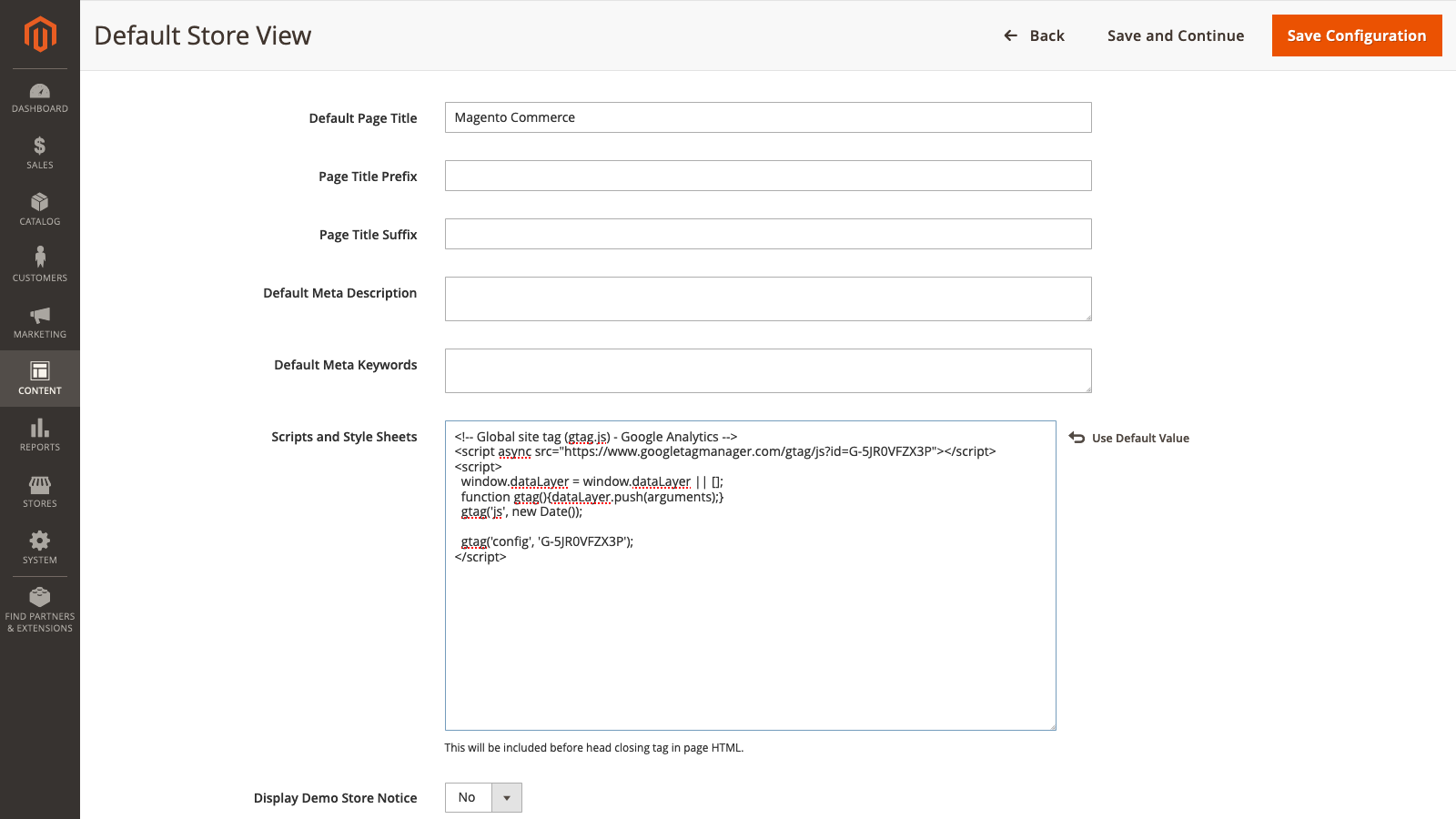Select the Content menu item
The width and height of the screenshot is (1456, 819).
(x=40, y=379)
